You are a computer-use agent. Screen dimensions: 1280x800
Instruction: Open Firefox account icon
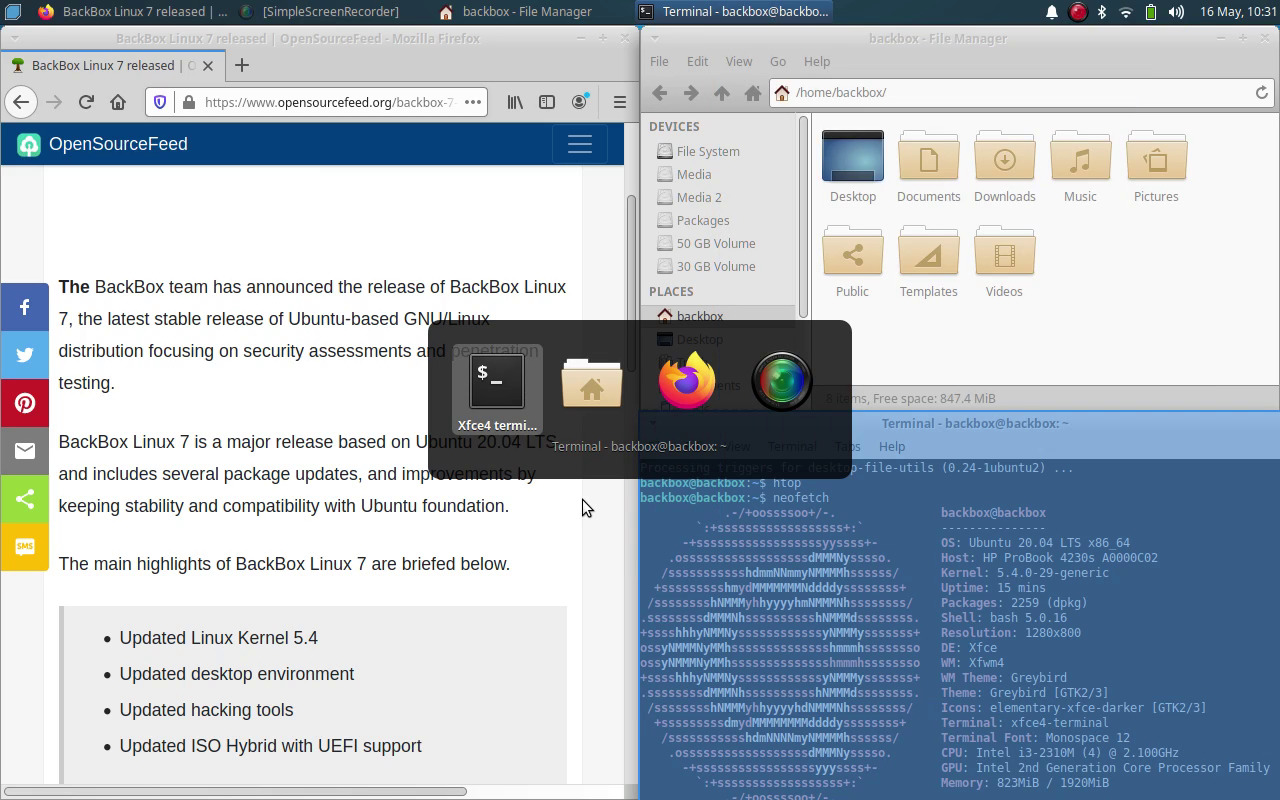tap(579, 102)
